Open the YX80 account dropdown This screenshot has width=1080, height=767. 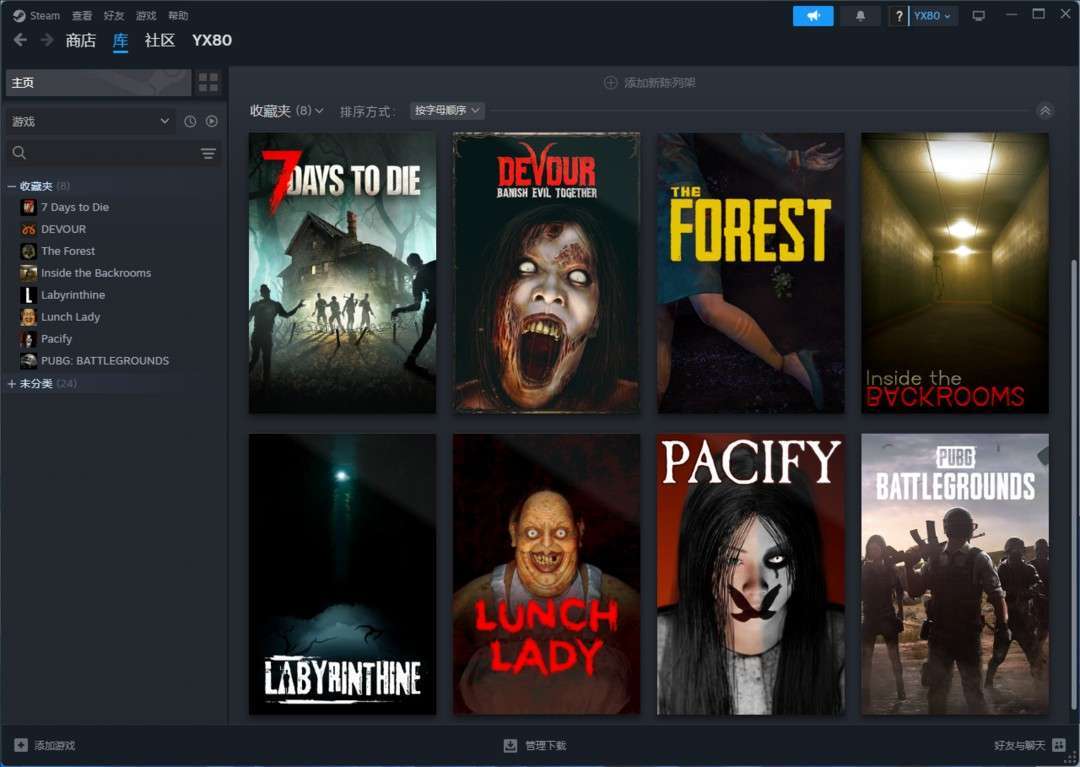coord(932,16)
